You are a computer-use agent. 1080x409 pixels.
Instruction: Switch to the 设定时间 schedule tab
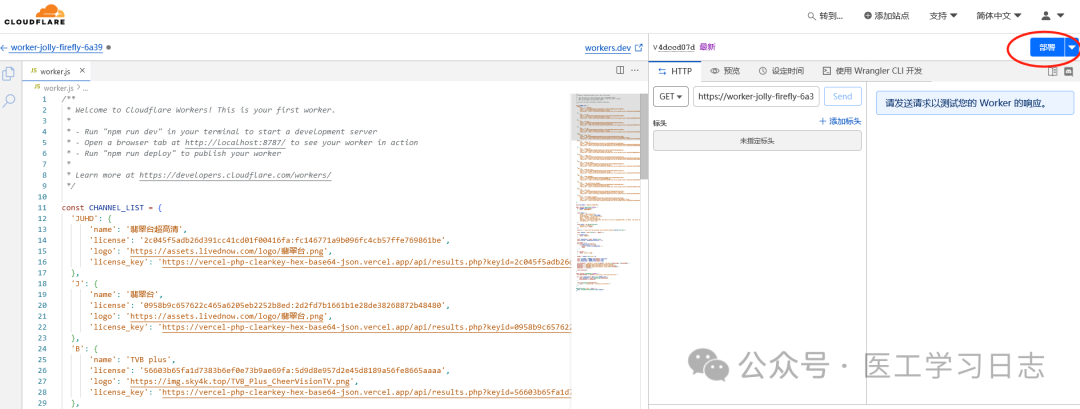tap(781, 71)
